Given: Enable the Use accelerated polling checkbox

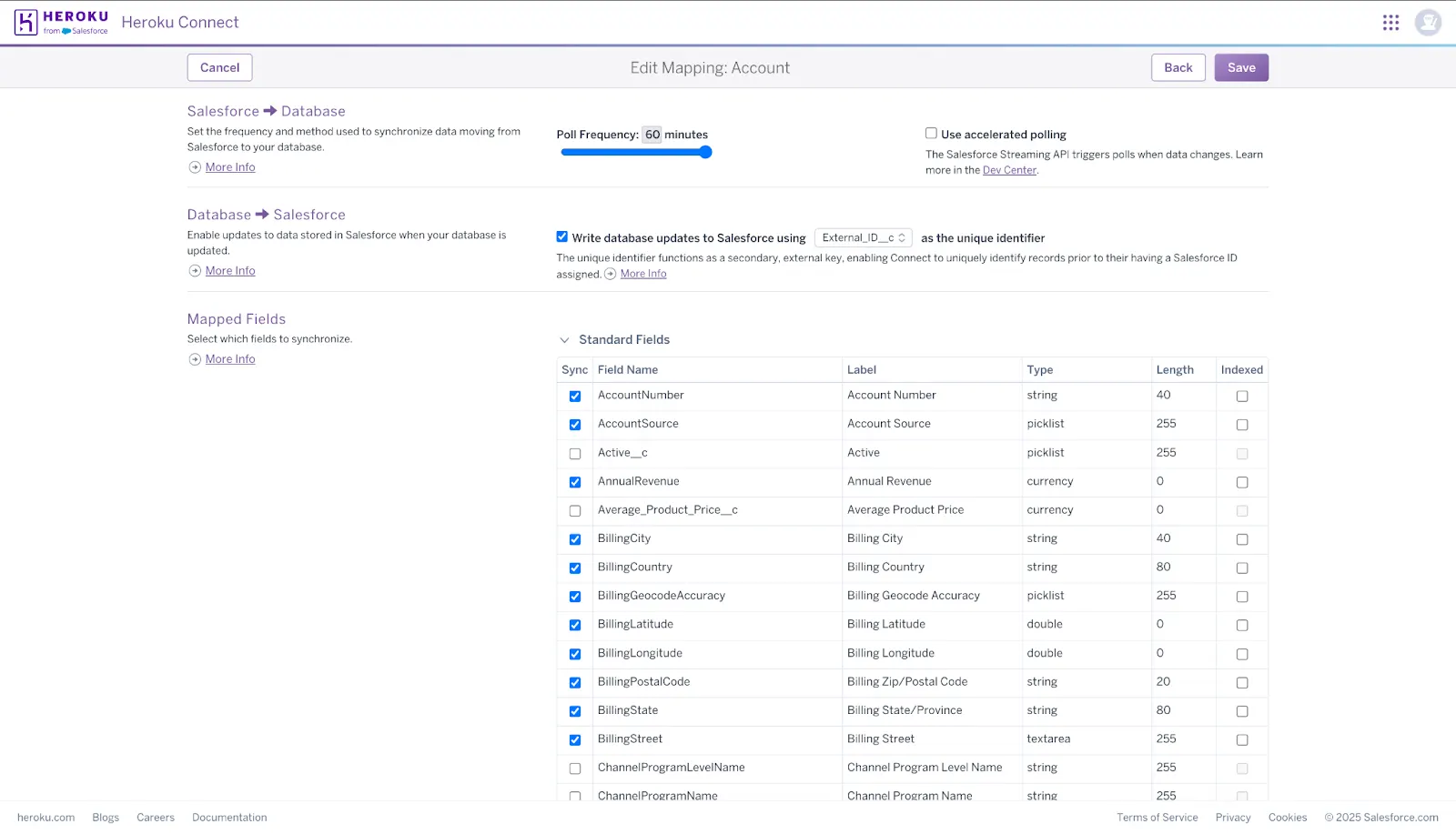Looking at the screenshot, I should (931, 134).
